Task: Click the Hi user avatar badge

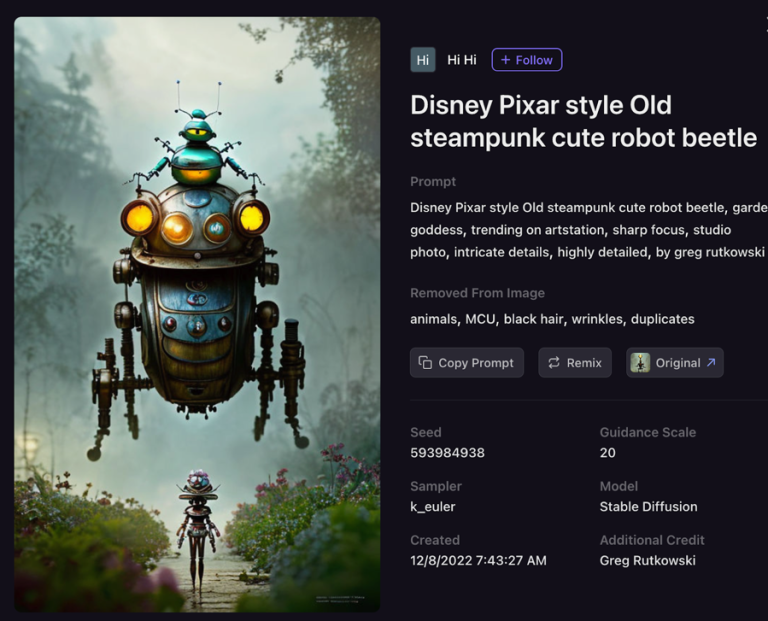Action: click(x=423, y=60)
